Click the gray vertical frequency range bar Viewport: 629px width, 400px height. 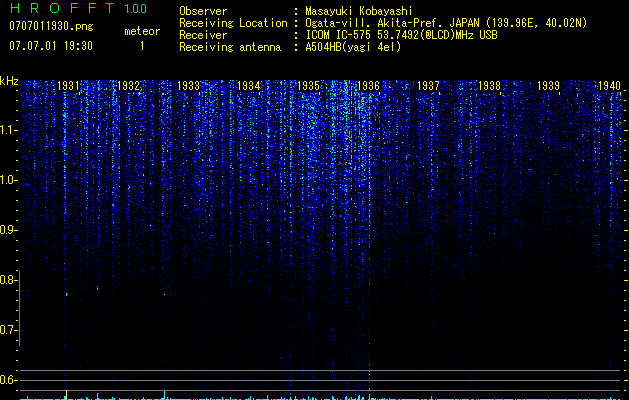tap(20, 308)
